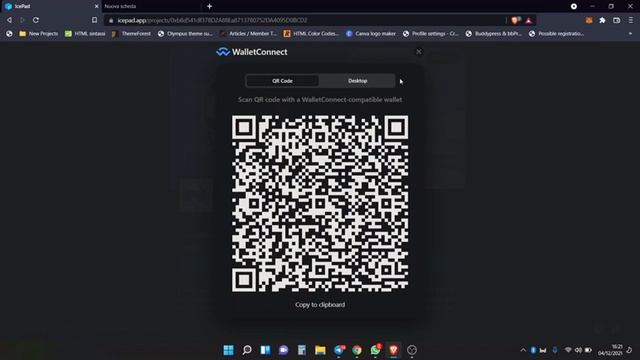
Task: Open taskbar Search
Action: tap(247, 350)
